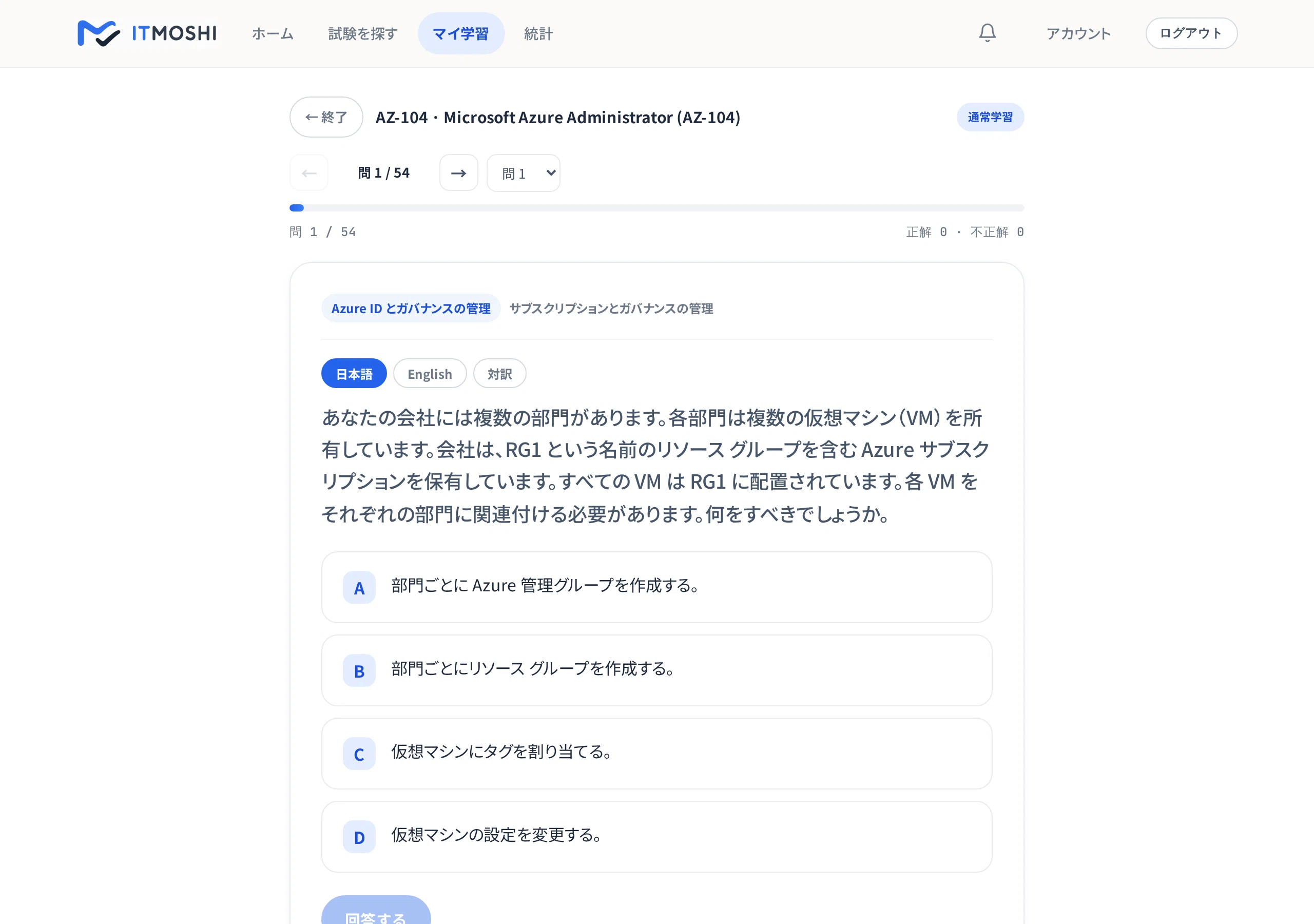Go to previous question arrow
The width and height of the screenshot is (1314, 924).
pos(309,173)
